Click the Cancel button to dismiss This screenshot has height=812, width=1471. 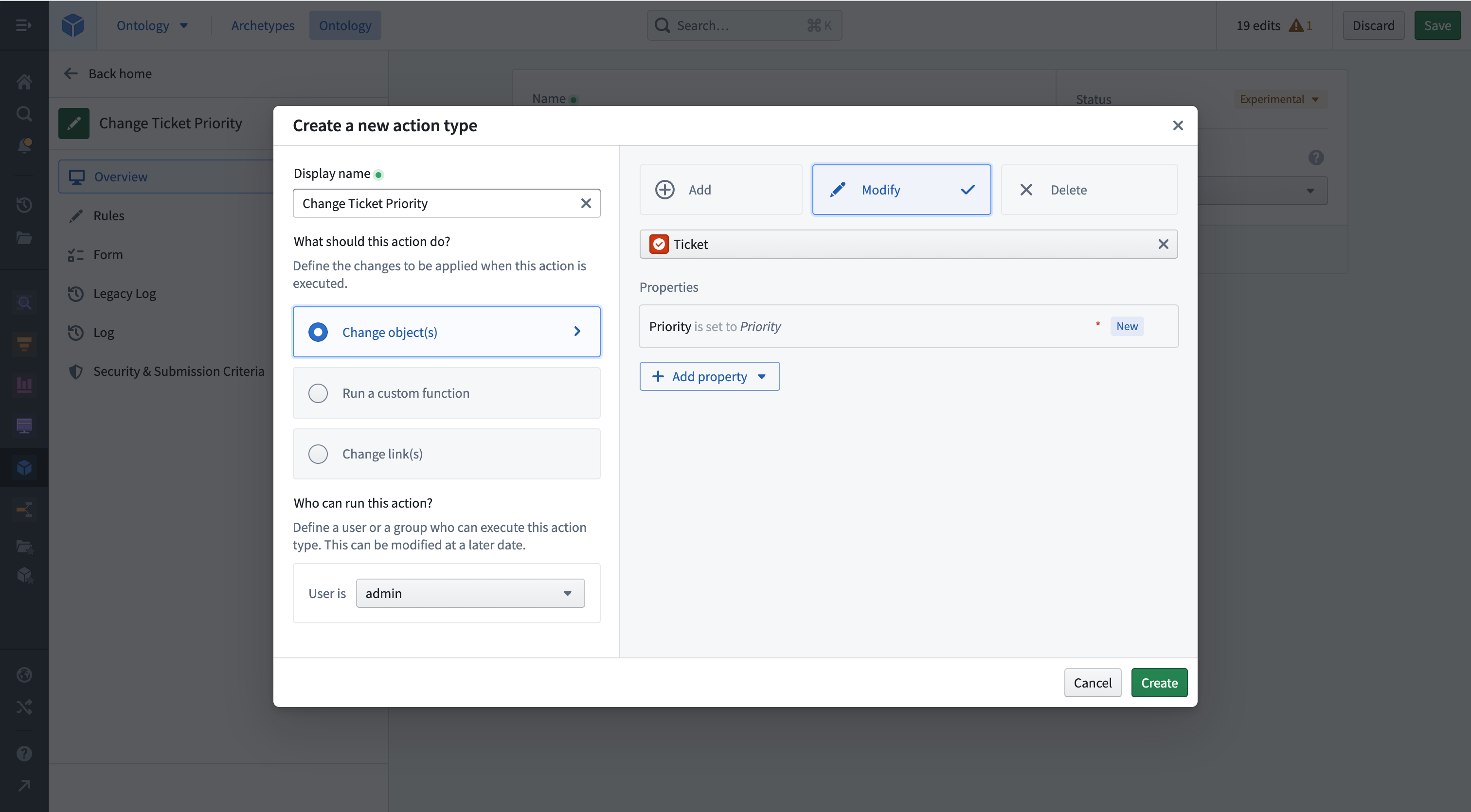point(1092,682)
